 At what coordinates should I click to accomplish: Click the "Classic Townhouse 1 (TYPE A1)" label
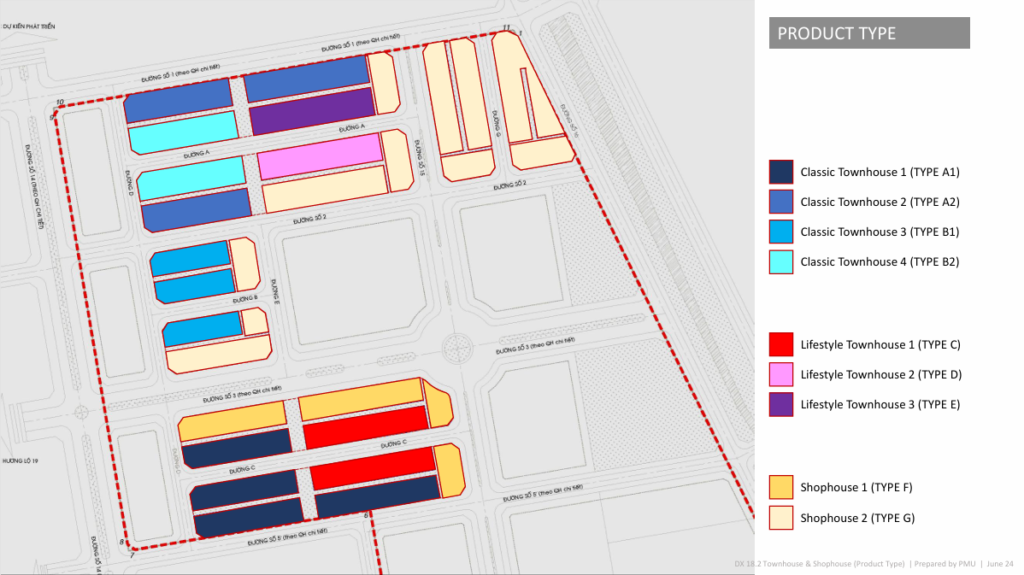[879, 172]
